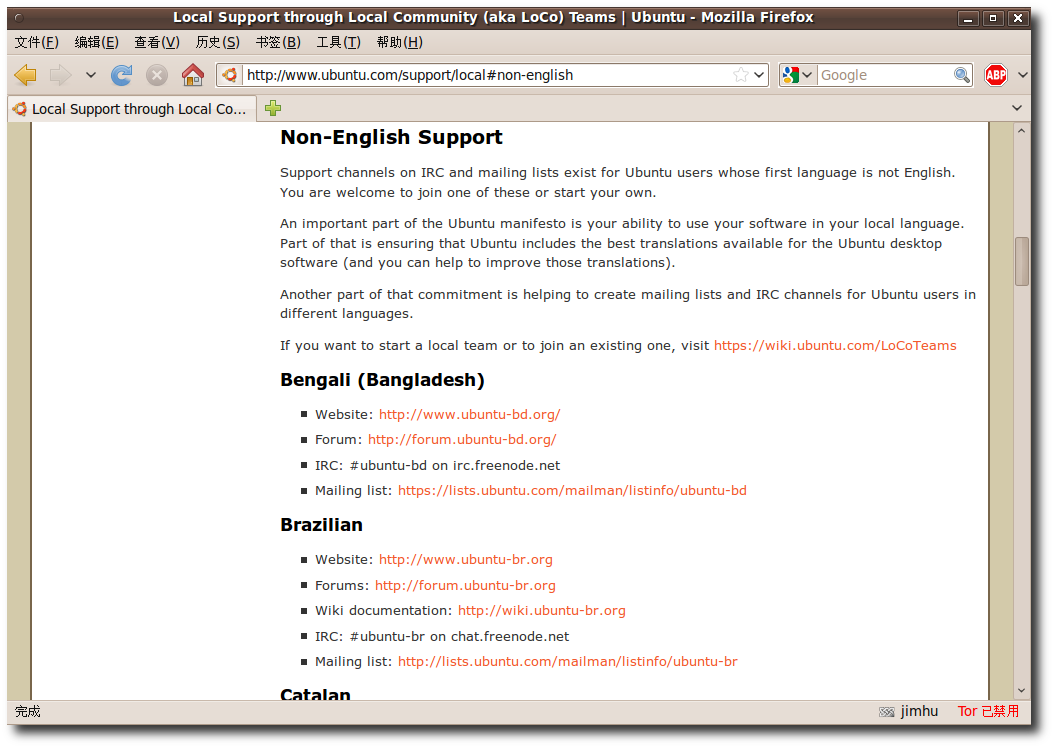Open the forum.ubuntu-bd.org forum link
Viewport: 1054px width, 748px height.
tap(462, 440)
